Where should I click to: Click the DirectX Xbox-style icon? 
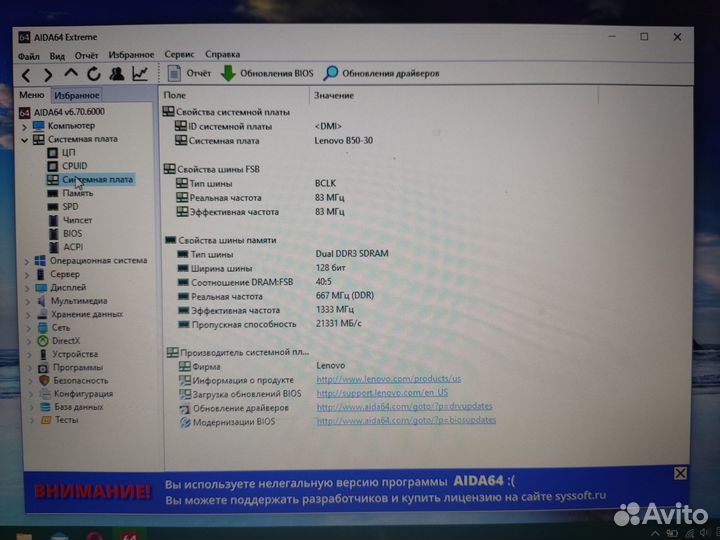(x=43, y=341)
